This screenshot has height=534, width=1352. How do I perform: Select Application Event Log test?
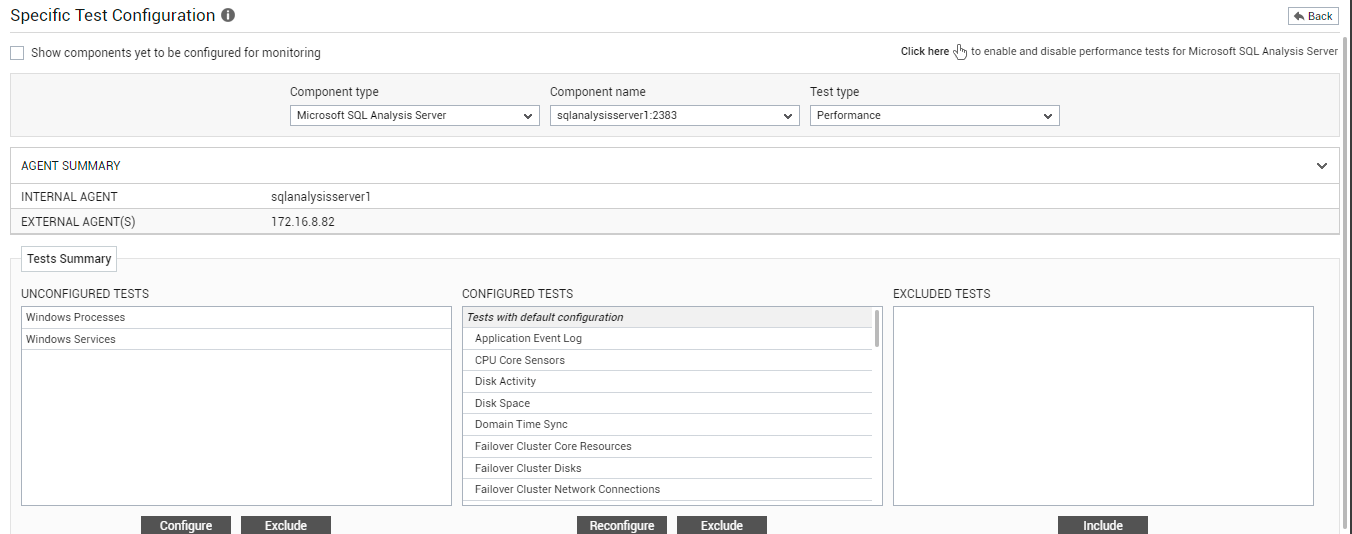click(667, 339)
